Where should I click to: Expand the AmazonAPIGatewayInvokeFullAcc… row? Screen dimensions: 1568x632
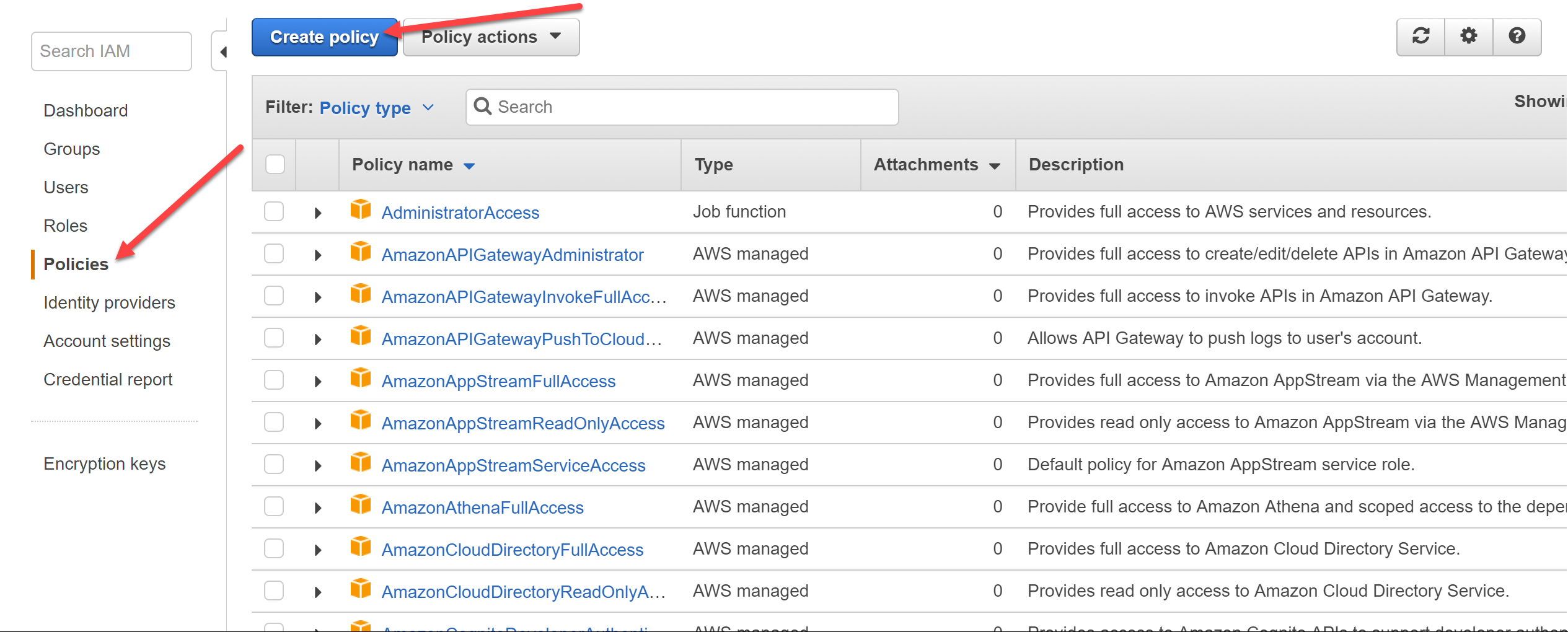coord(318,297)
